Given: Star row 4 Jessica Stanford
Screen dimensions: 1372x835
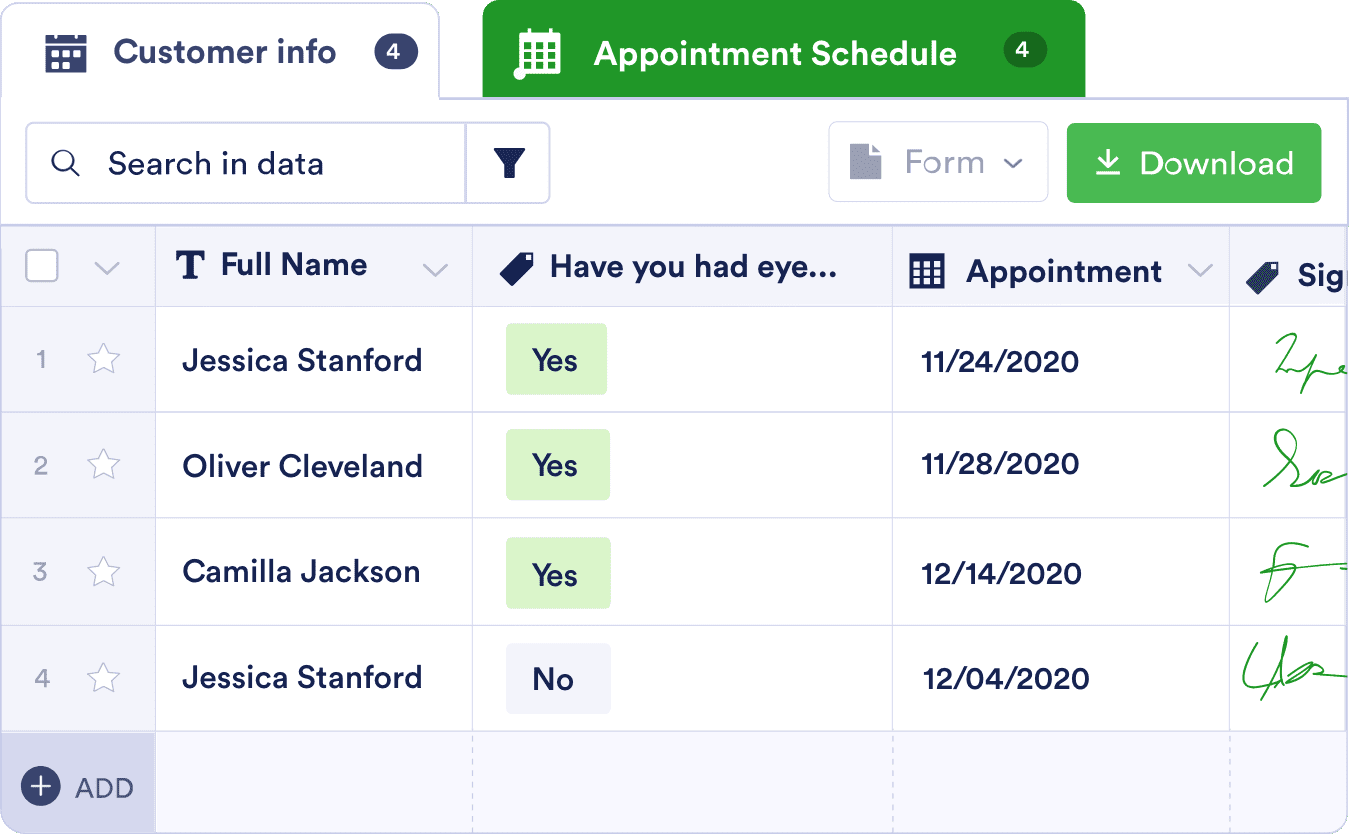Looking at the screenshot, I should coord(104,678).
